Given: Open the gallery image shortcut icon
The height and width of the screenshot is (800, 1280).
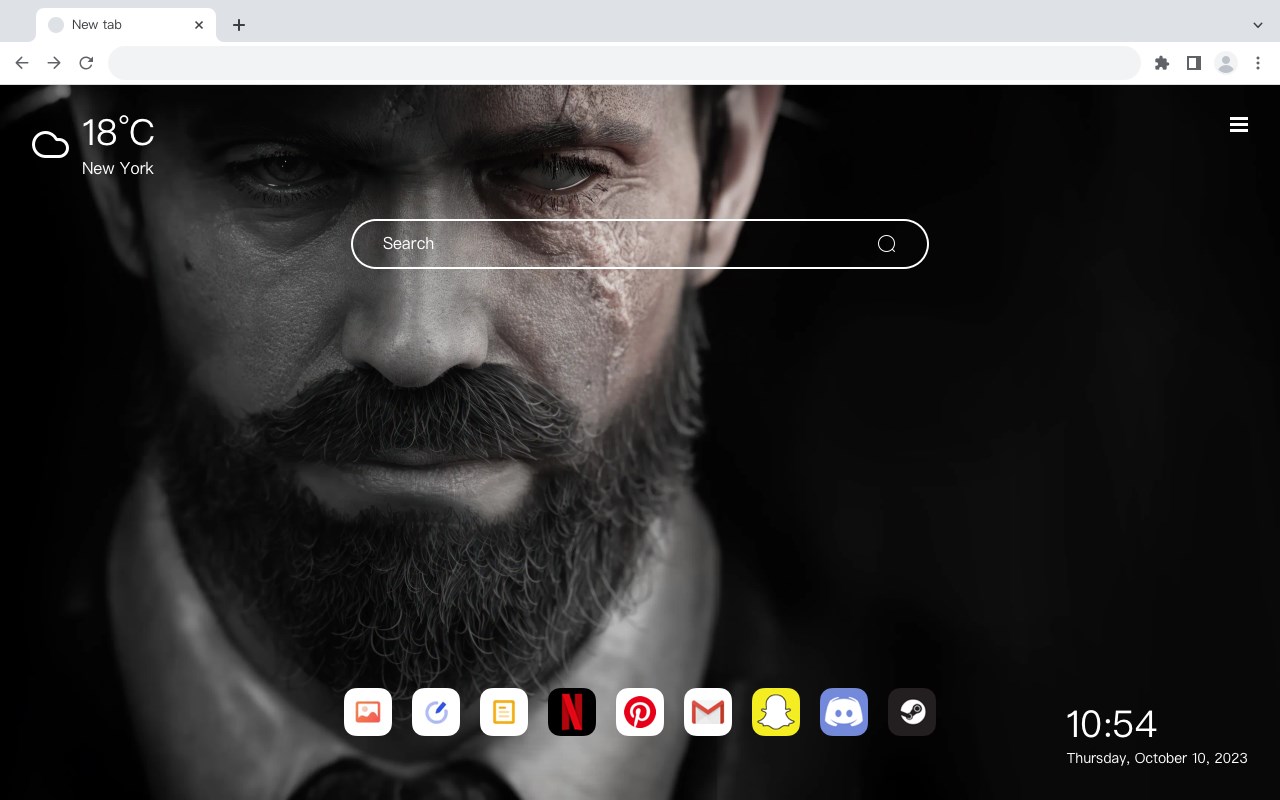Looking at the screenshot, I should click(x=368, y=712).
